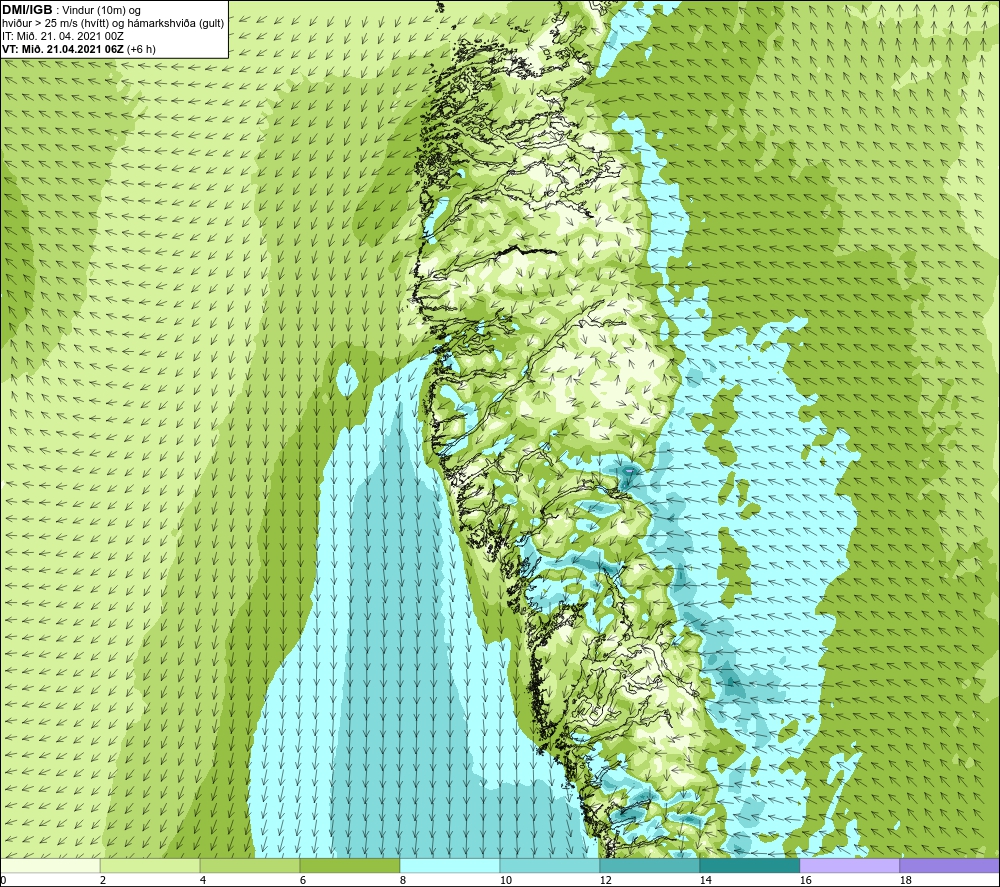This screenshot has width=1000, height=887.
Task: Click the "12" label on the wind scale
Action: pos(605,880)
